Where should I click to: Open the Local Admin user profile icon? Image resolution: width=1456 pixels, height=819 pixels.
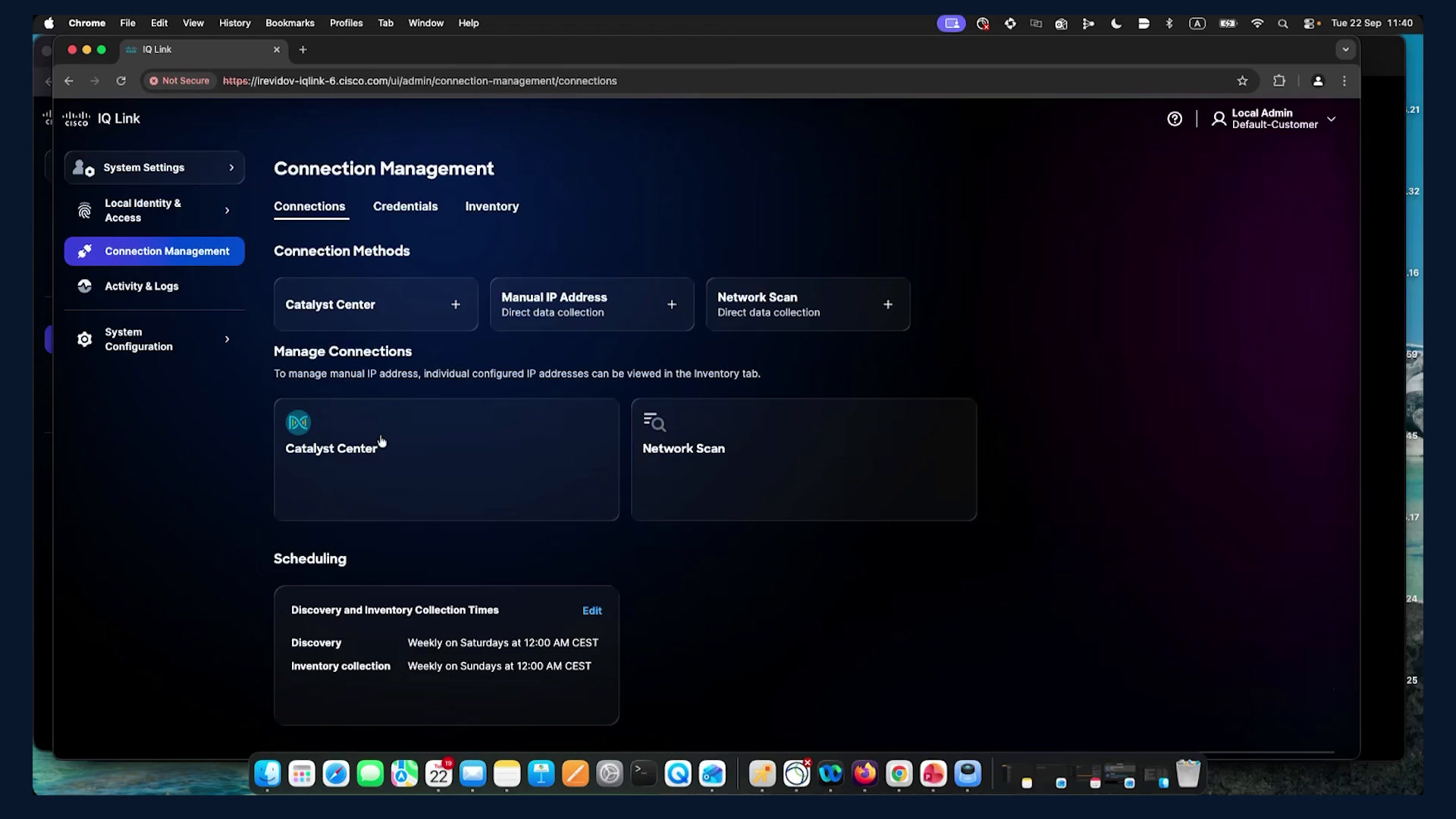pyautogui.click(x=1219, y=119)
